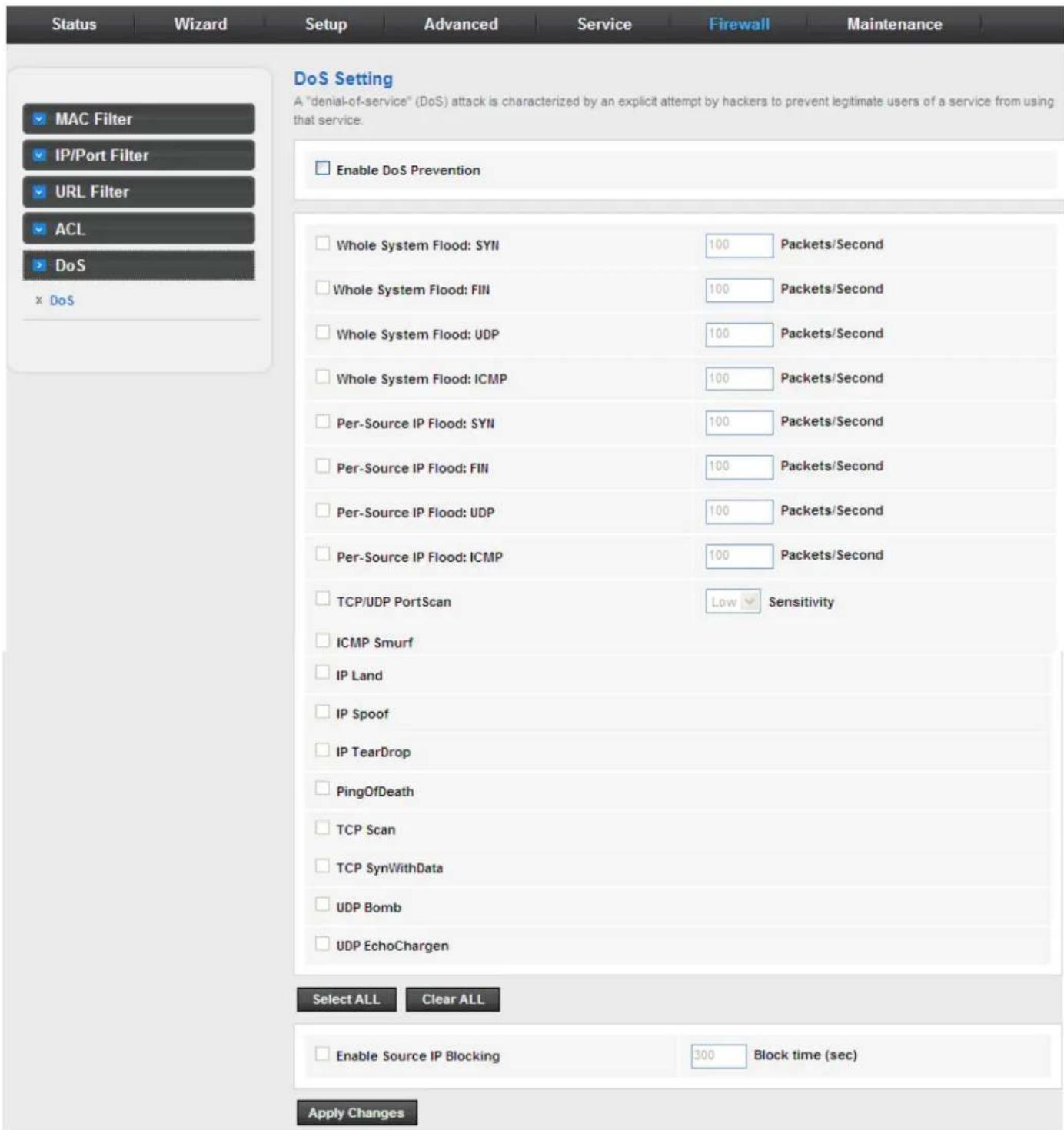Open the PortScan Sensitivity dropdown
The height and width of the screenshot is (1130, 1064).
733,601
